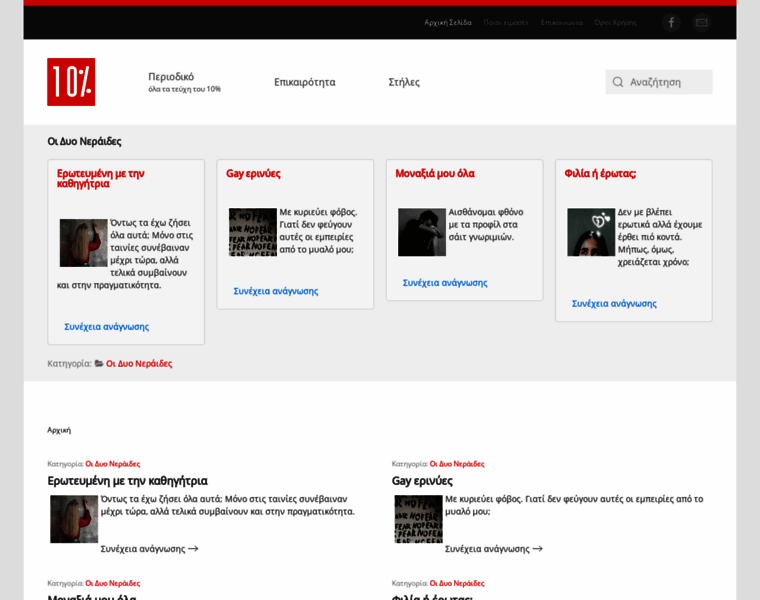Click the Φιλία ή έρωτας card thumbnail
The height and width of the screenshot is (600, 760).
591,232
